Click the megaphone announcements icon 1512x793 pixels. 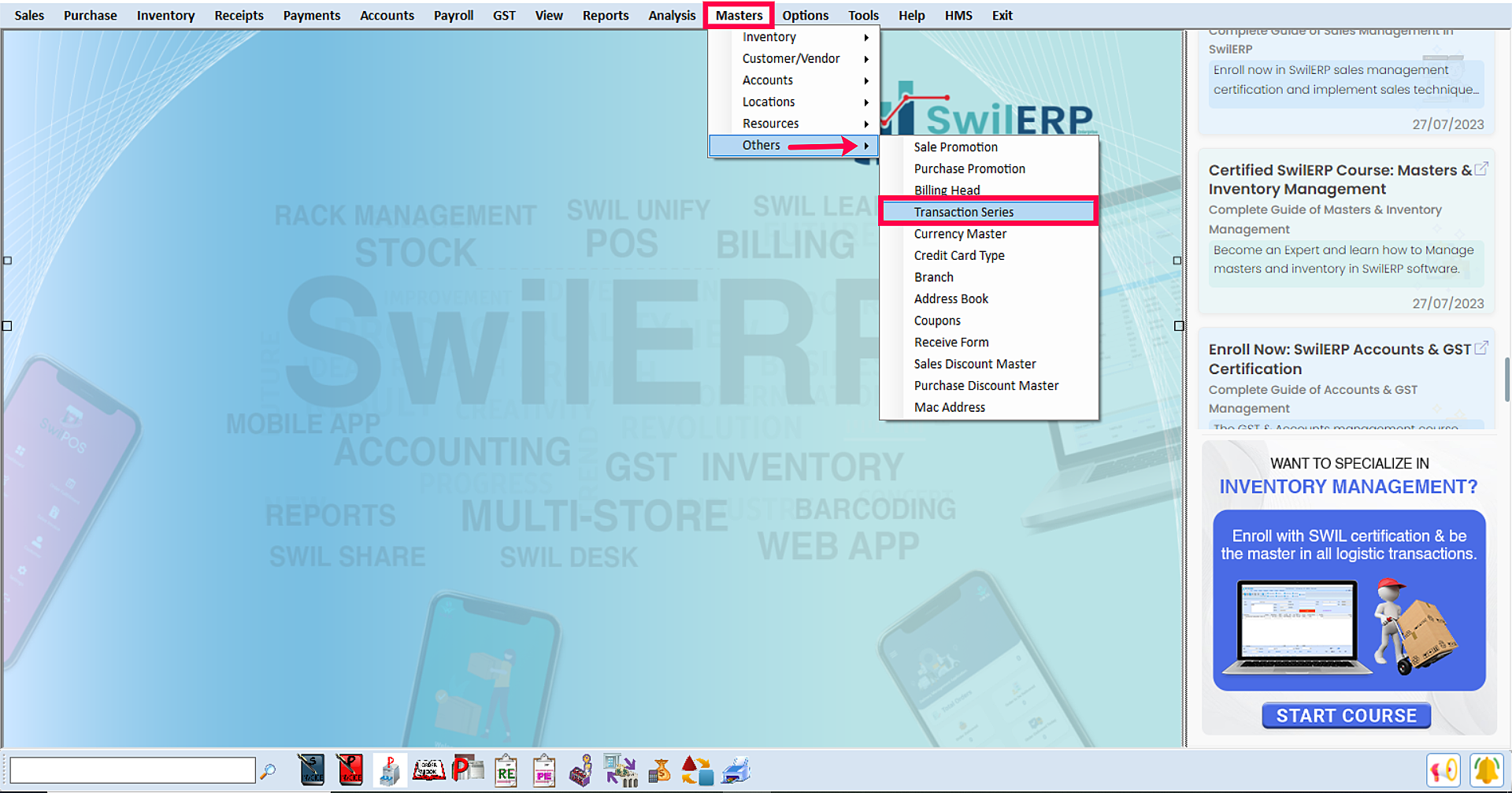coord(1443,770)
